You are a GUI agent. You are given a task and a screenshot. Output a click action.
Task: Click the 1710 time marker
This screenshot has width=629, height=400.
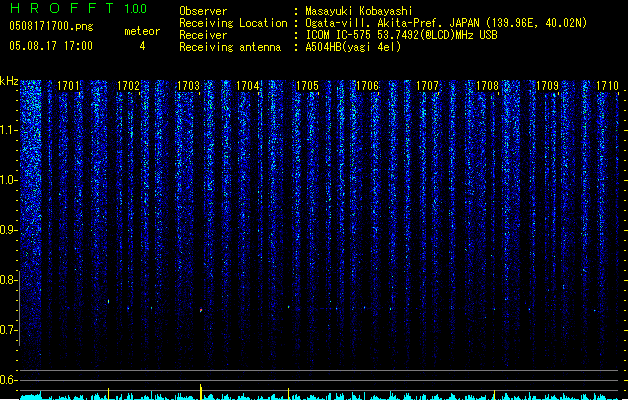coord(607,86)
